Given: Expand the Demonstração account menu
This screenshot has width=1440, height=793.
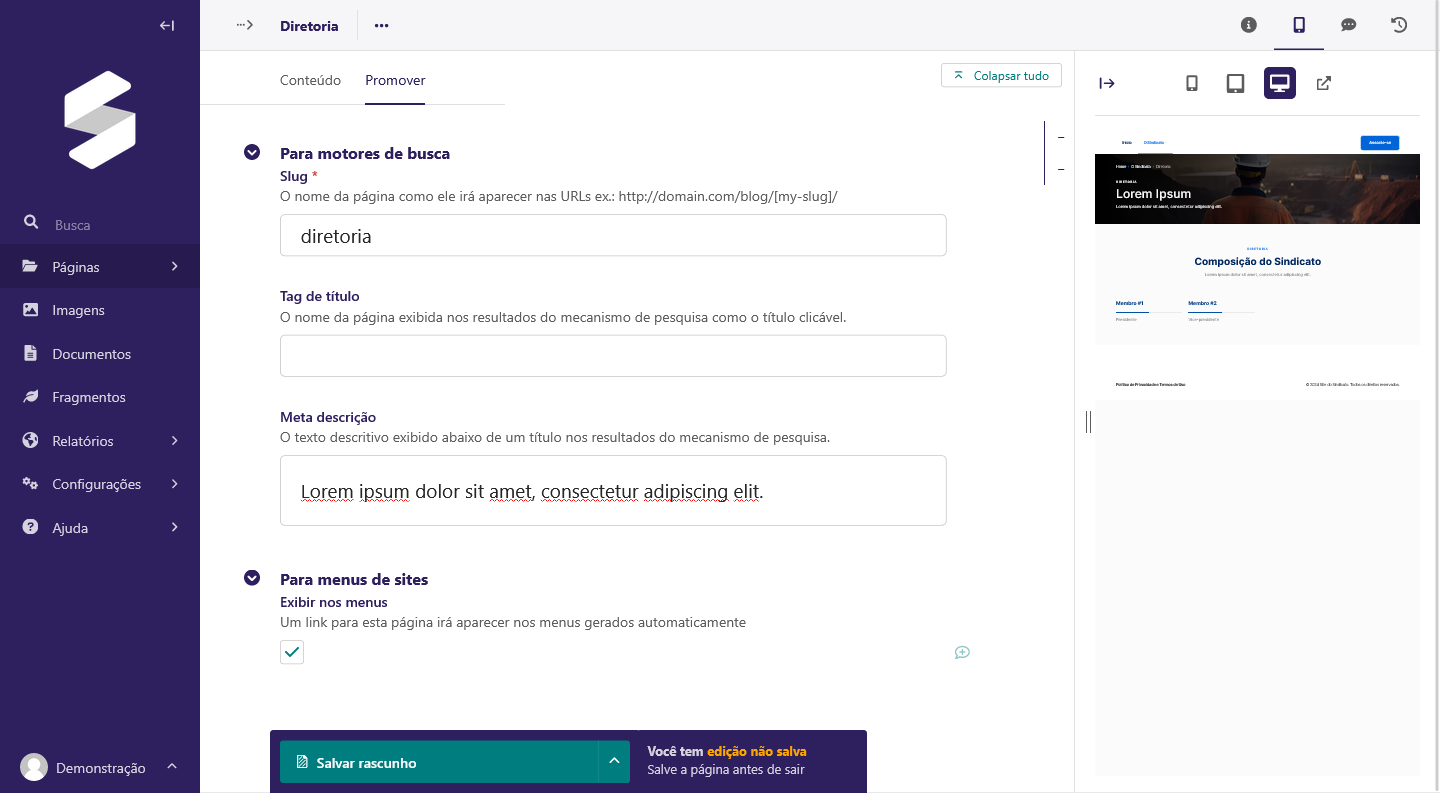Looking at the screenshot, I should point(170,767).
